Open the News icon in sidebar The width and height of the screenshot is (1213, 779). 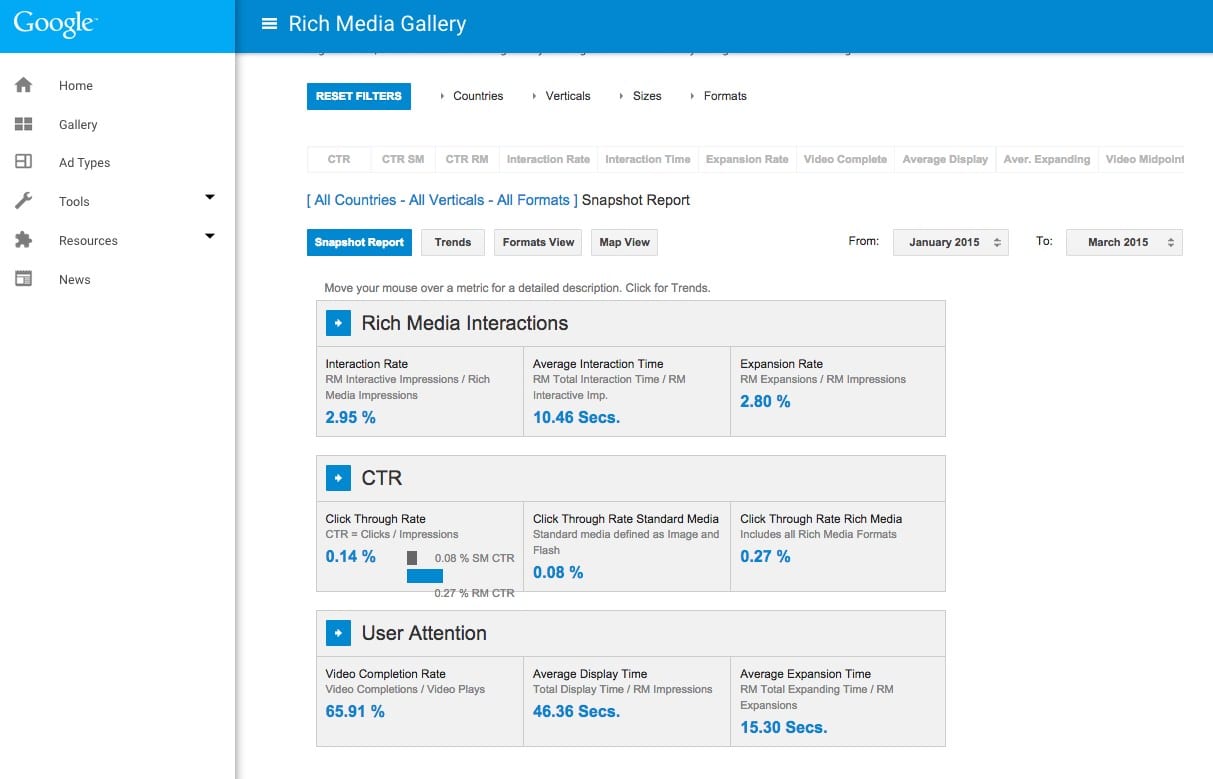click(x=24, y=279)
